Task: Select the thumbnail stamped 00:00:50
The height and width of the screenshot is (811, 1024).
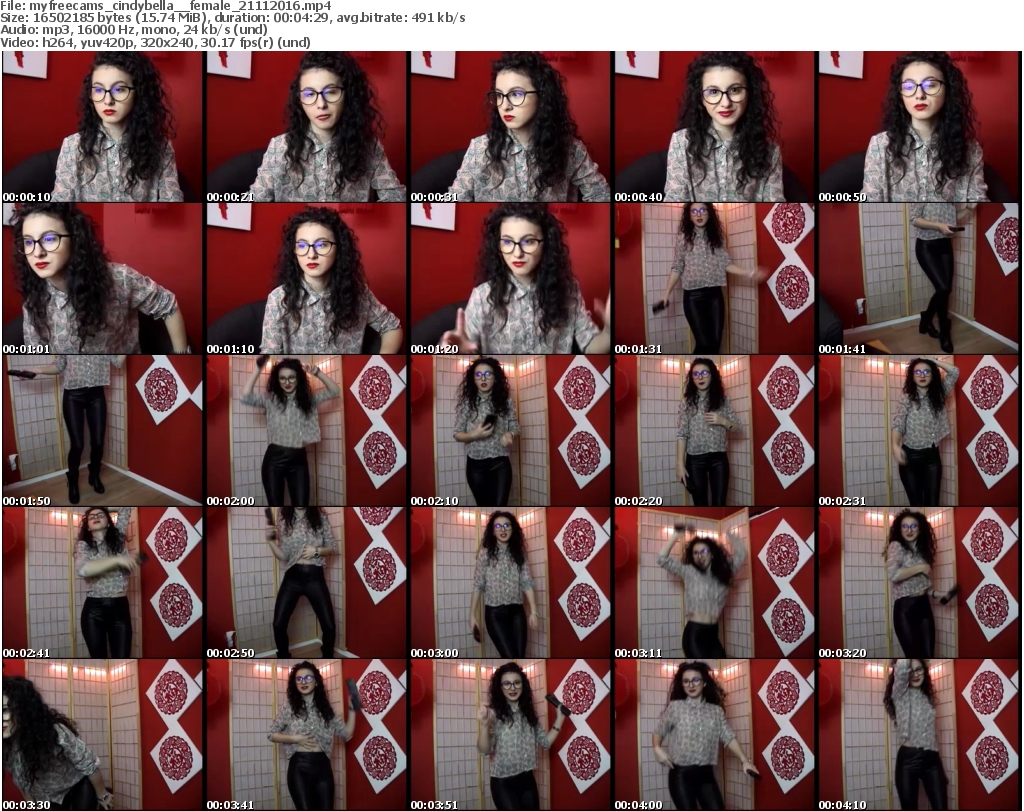Action: coord(919,127)
